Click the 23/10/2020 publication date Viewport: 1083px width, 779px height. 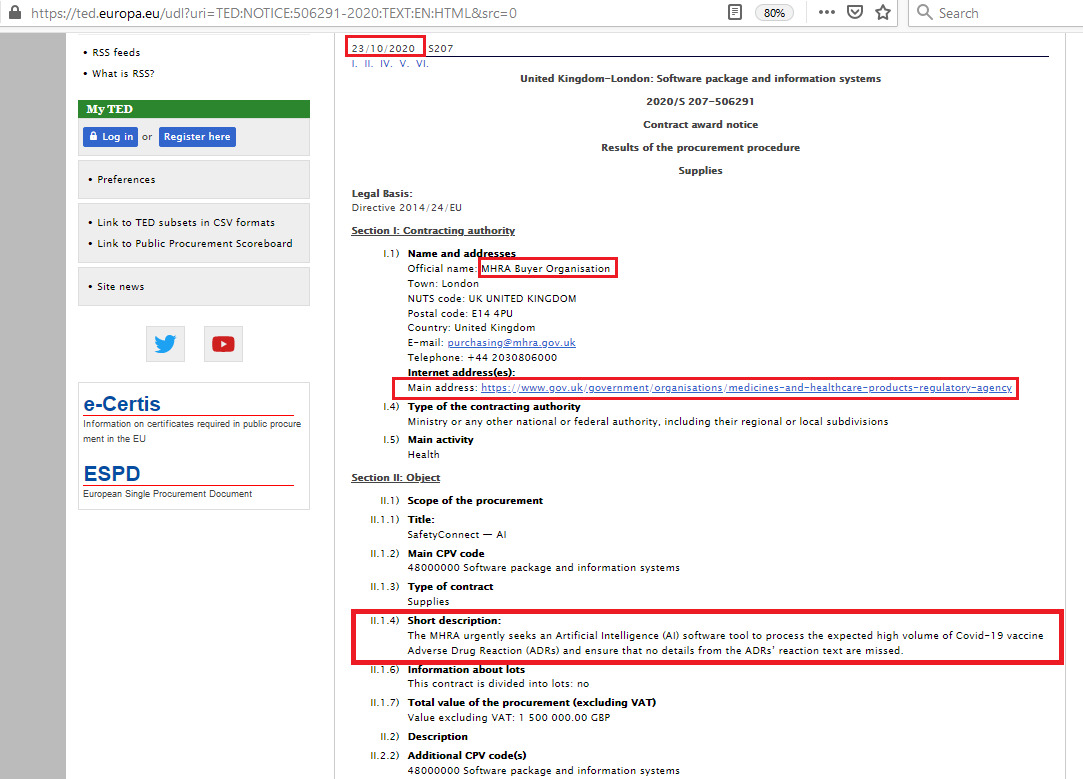click(383, 48)
